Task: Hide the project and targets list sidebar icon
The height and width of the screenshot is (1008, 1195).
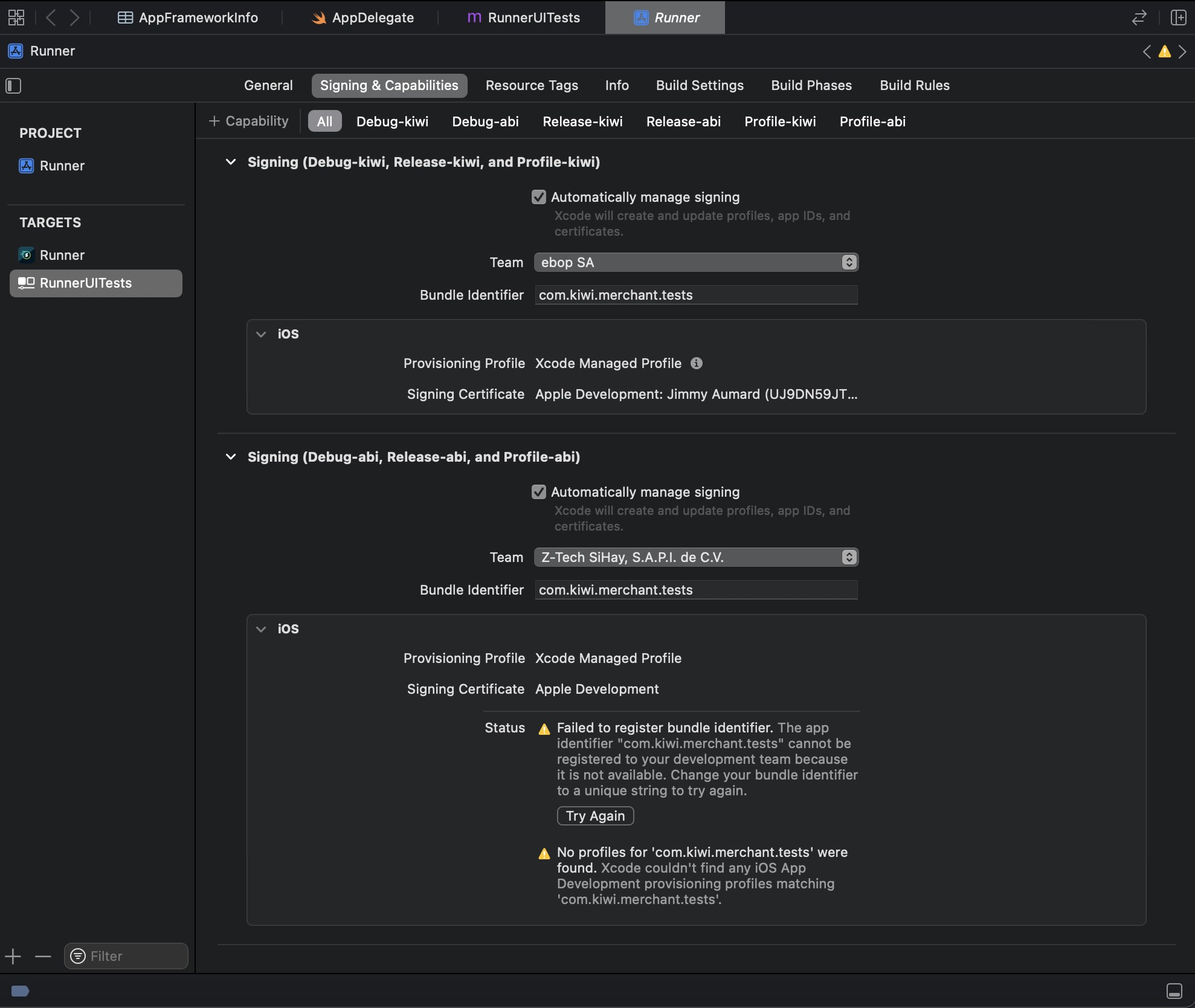Action: (x=13, y=86)
